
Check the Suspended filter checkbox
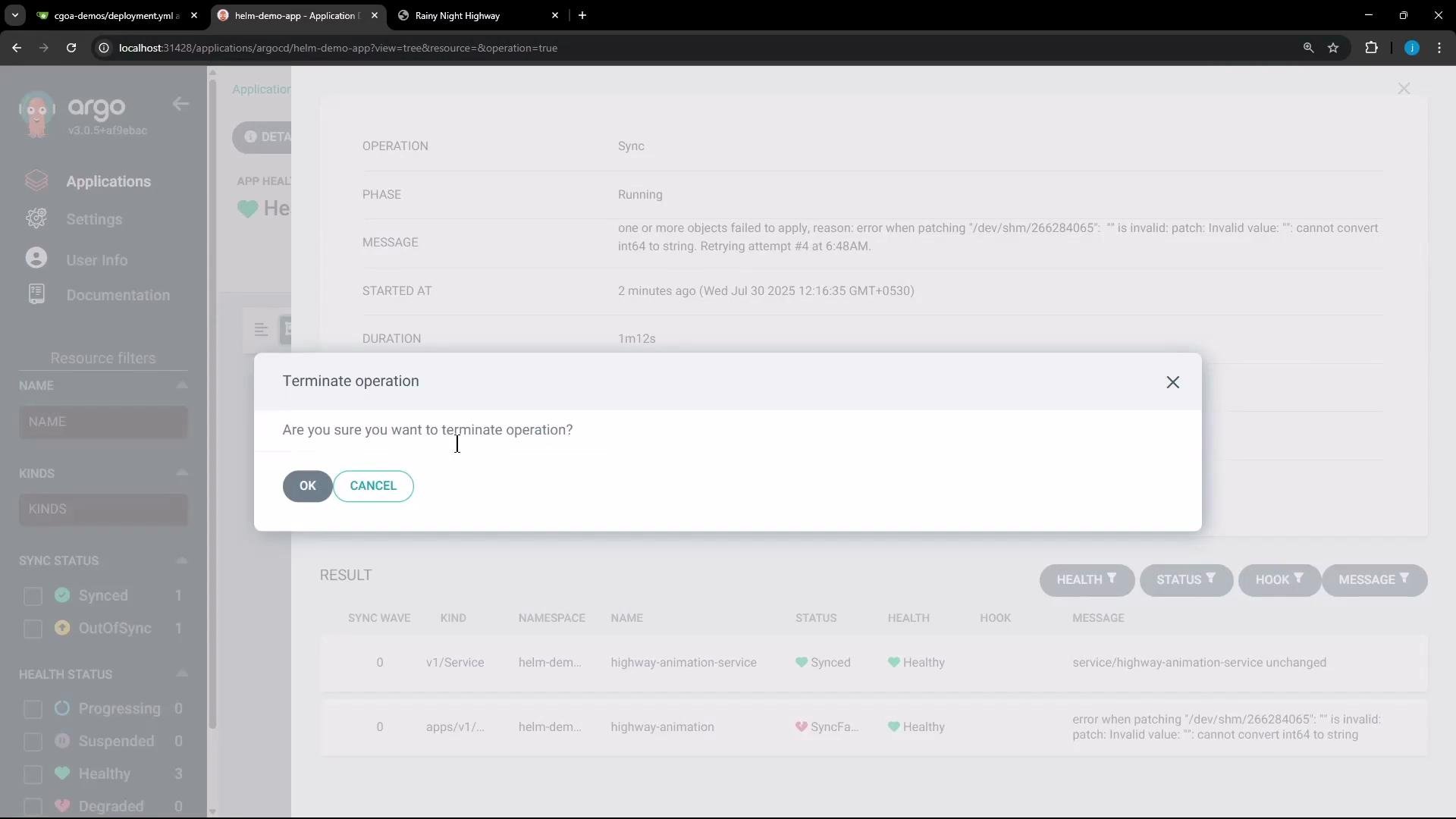click(33, 742)
